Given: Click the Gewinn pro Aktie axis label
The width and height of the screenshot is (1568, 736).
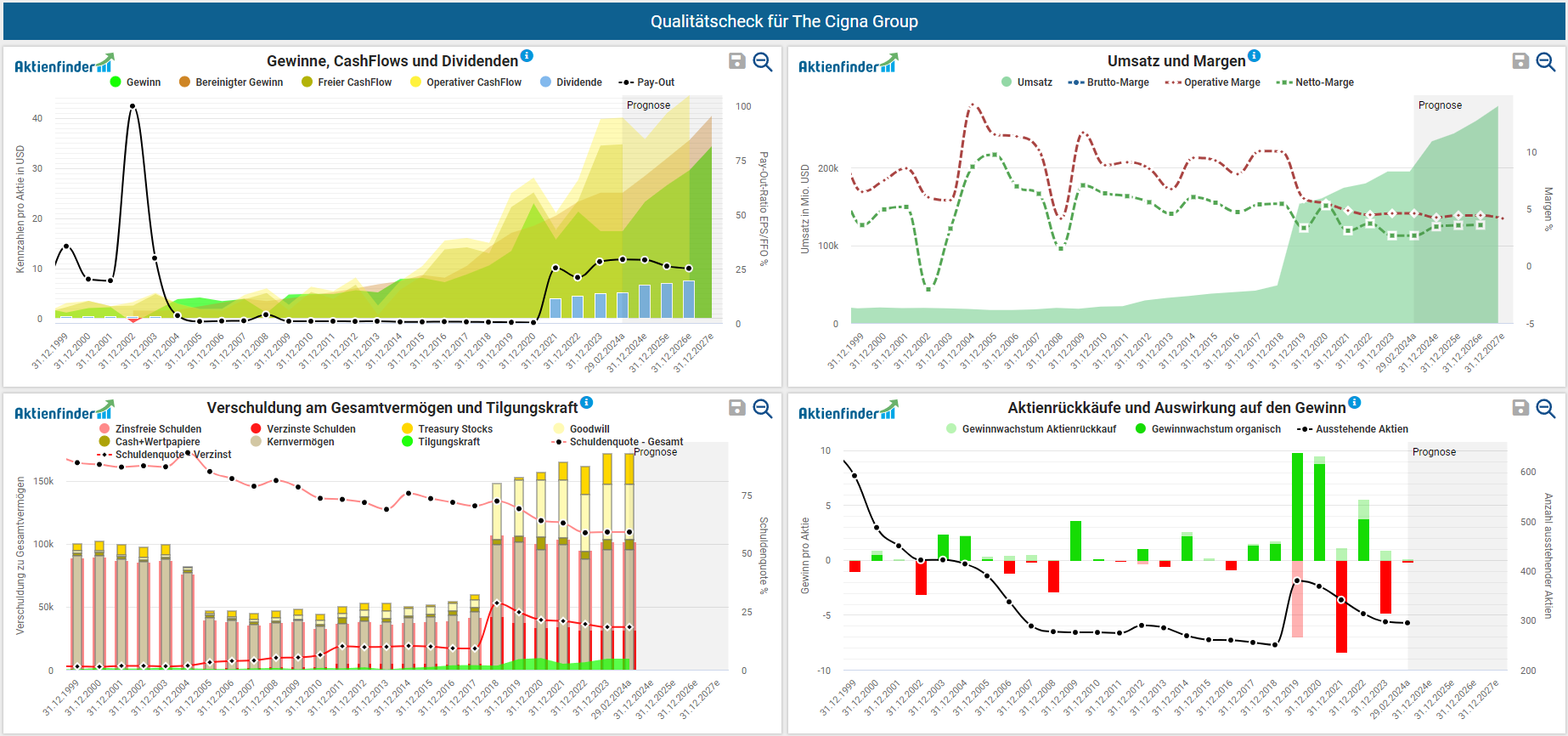Looking at the screenshot, I should coord(805,556).
